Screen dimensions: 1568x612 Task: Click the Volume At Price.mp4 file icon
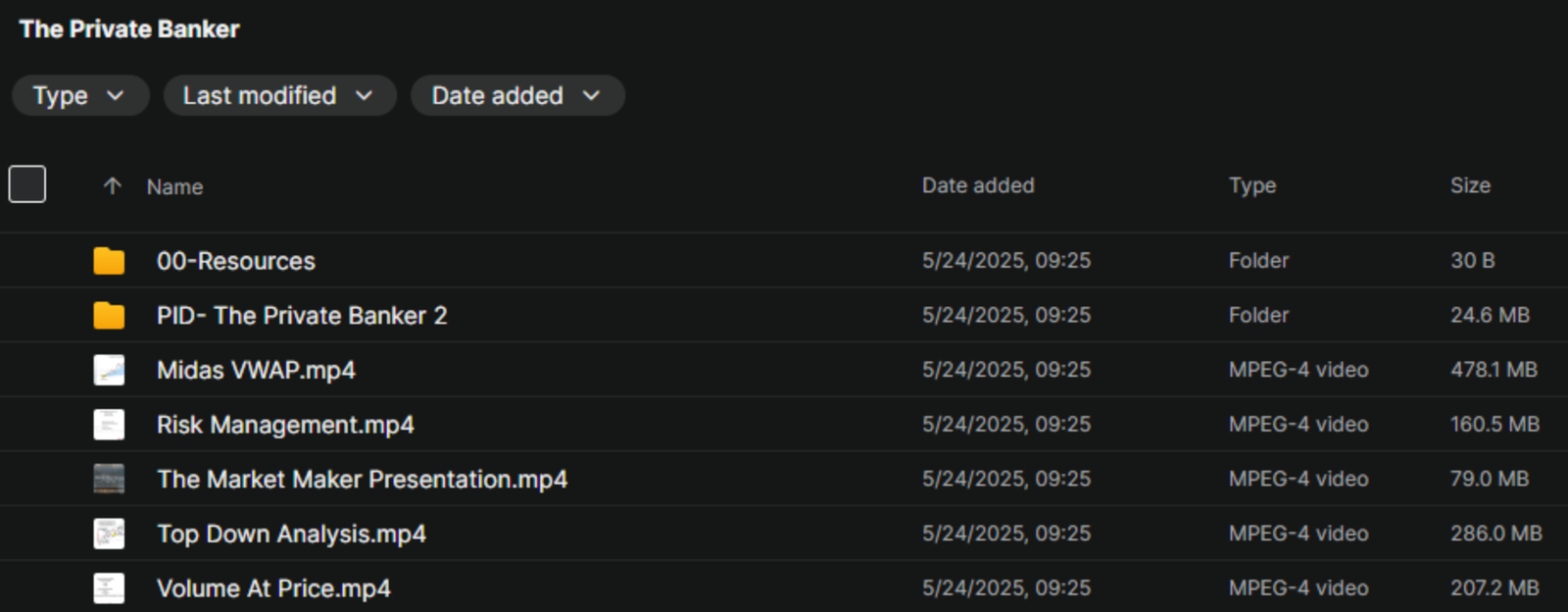pyautogui.click(x=109, y=588)
